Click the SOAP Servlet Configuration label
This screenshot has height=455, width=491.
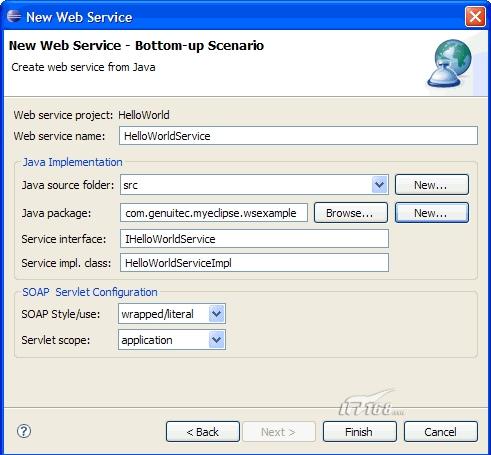pyautogui.click(x=90, y=292)
